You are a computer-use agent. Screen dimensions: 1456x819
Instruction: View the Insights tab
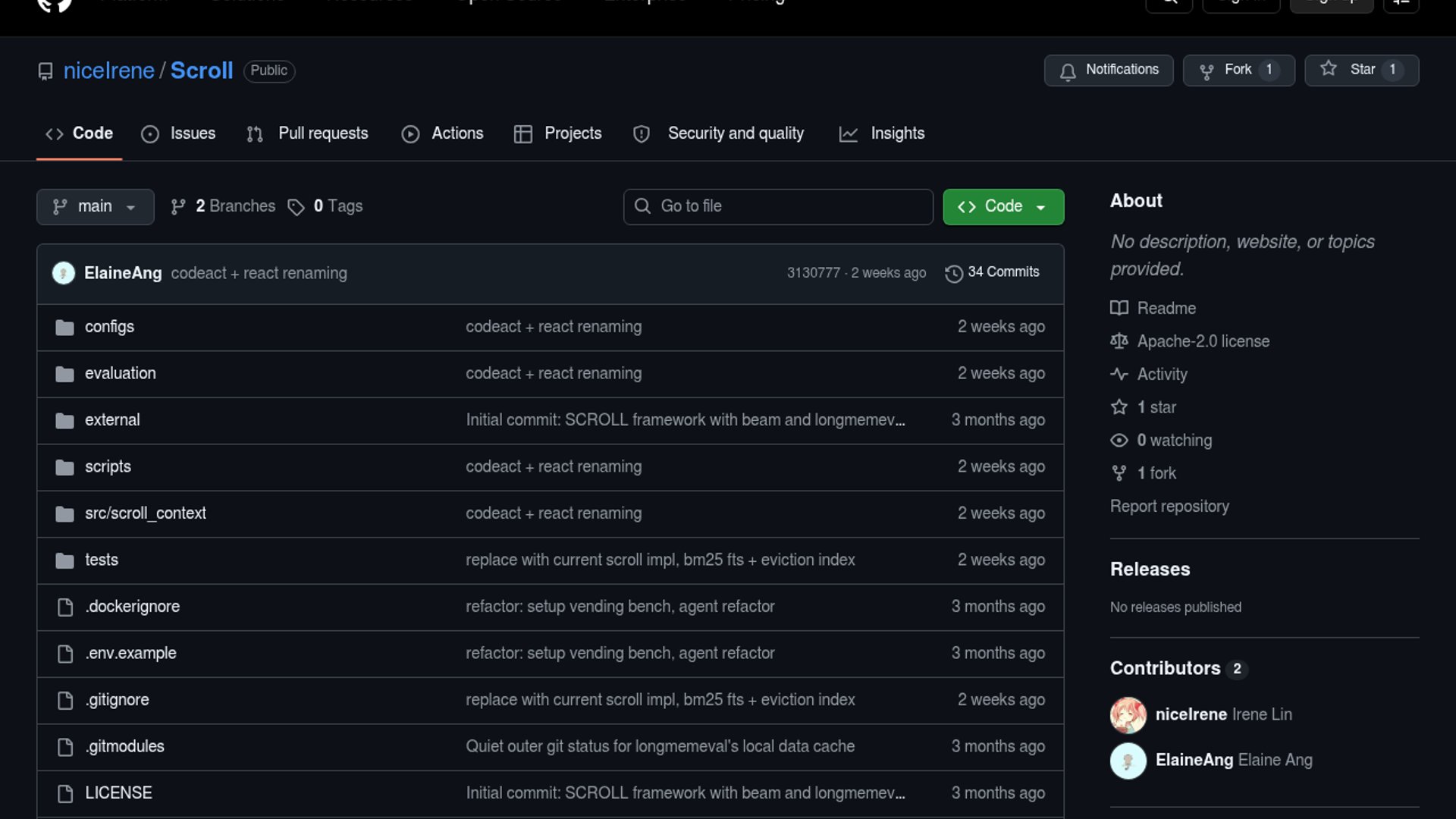coord(881,133)
